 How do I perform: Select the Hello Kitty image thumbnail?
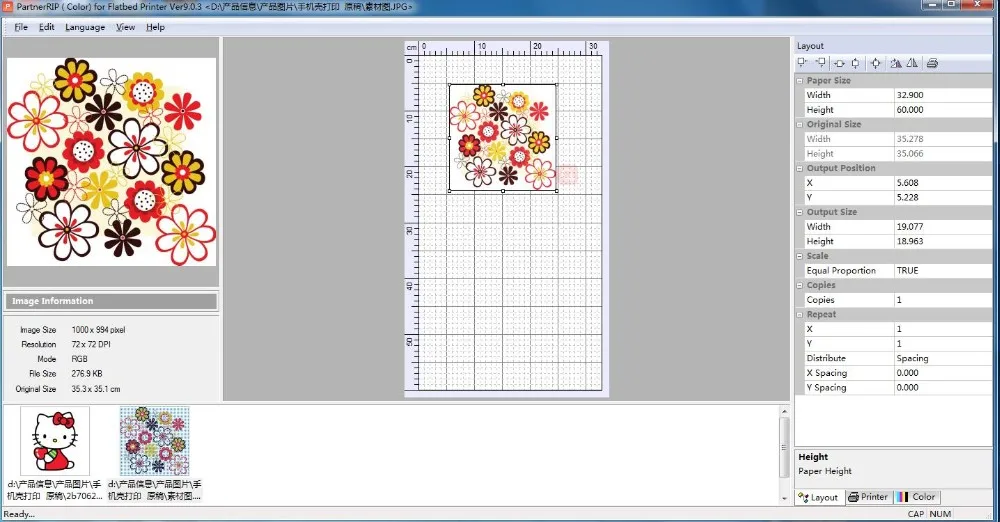click(55, 441)
